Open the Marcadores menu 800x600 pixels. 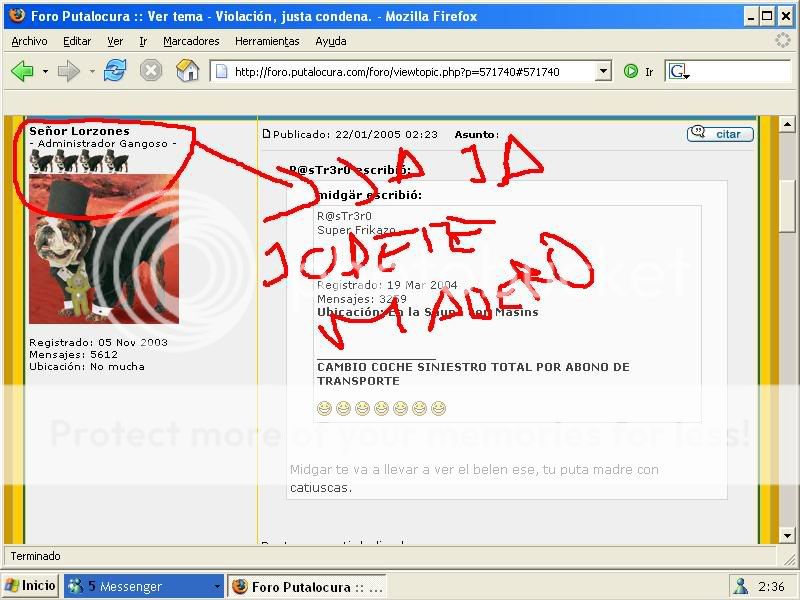click(x=191, y=41)
